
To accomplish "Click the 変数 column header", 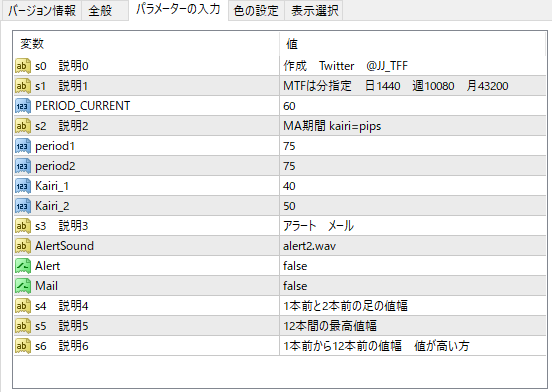I will [146, 44].
